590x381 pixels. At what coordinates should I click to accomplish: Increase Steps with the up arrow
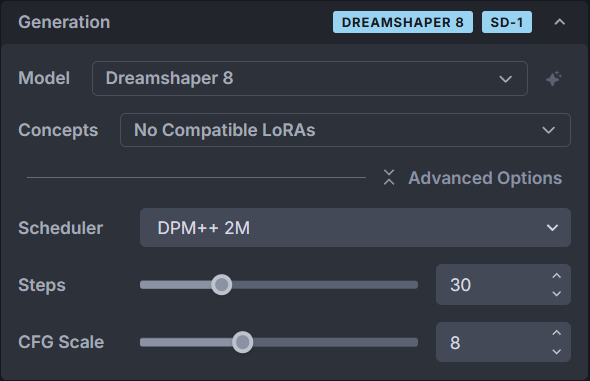(557, 276)
